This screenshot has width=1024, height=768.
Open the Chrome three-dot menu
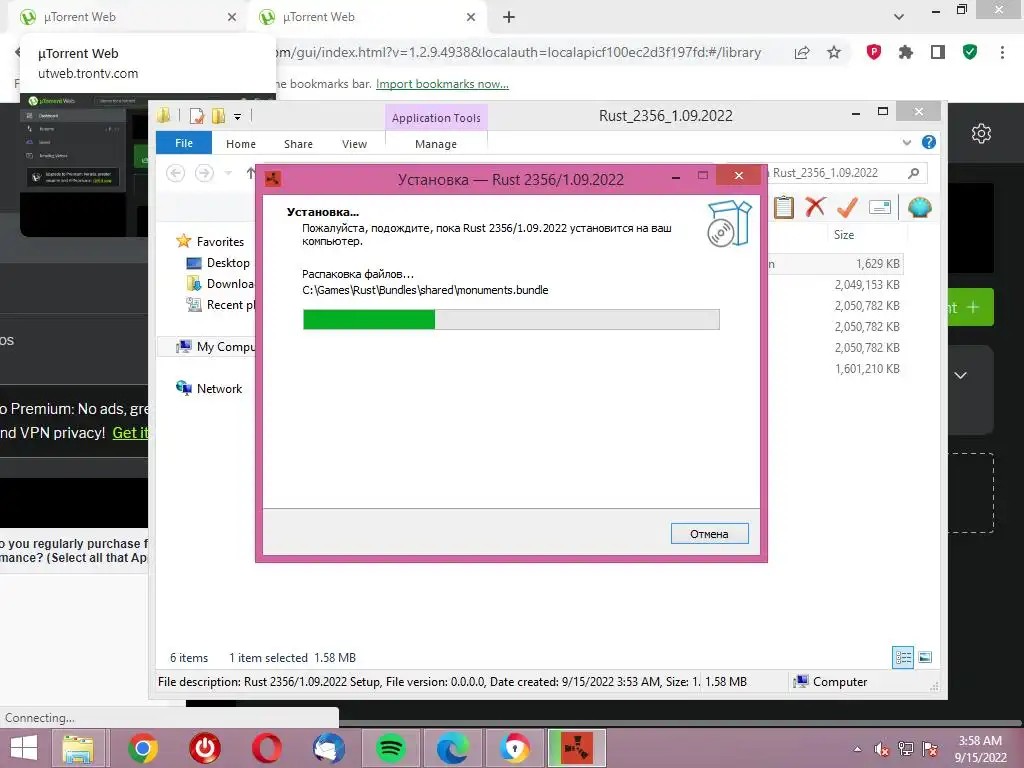pyautogui.click(x=1002, y=52)
